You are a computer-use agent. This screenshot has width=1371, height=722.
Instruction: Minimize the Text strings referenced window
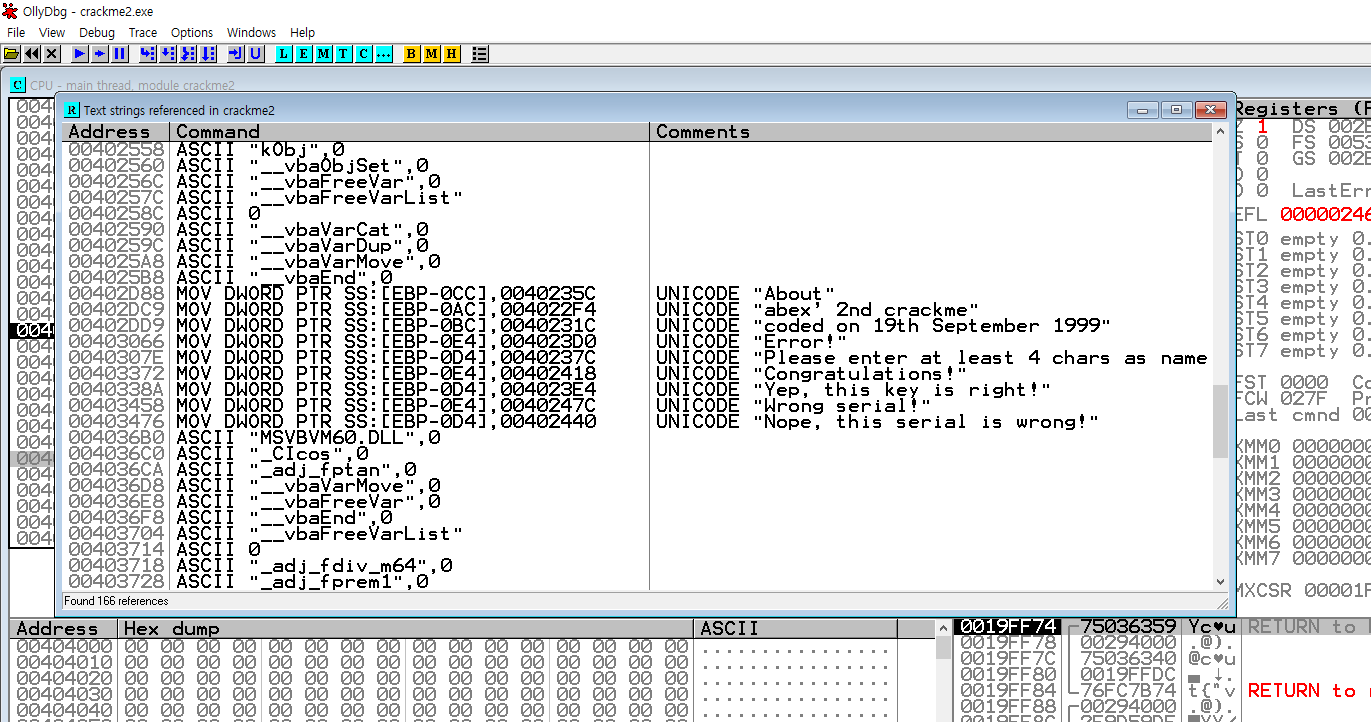tap(1143, 110)
